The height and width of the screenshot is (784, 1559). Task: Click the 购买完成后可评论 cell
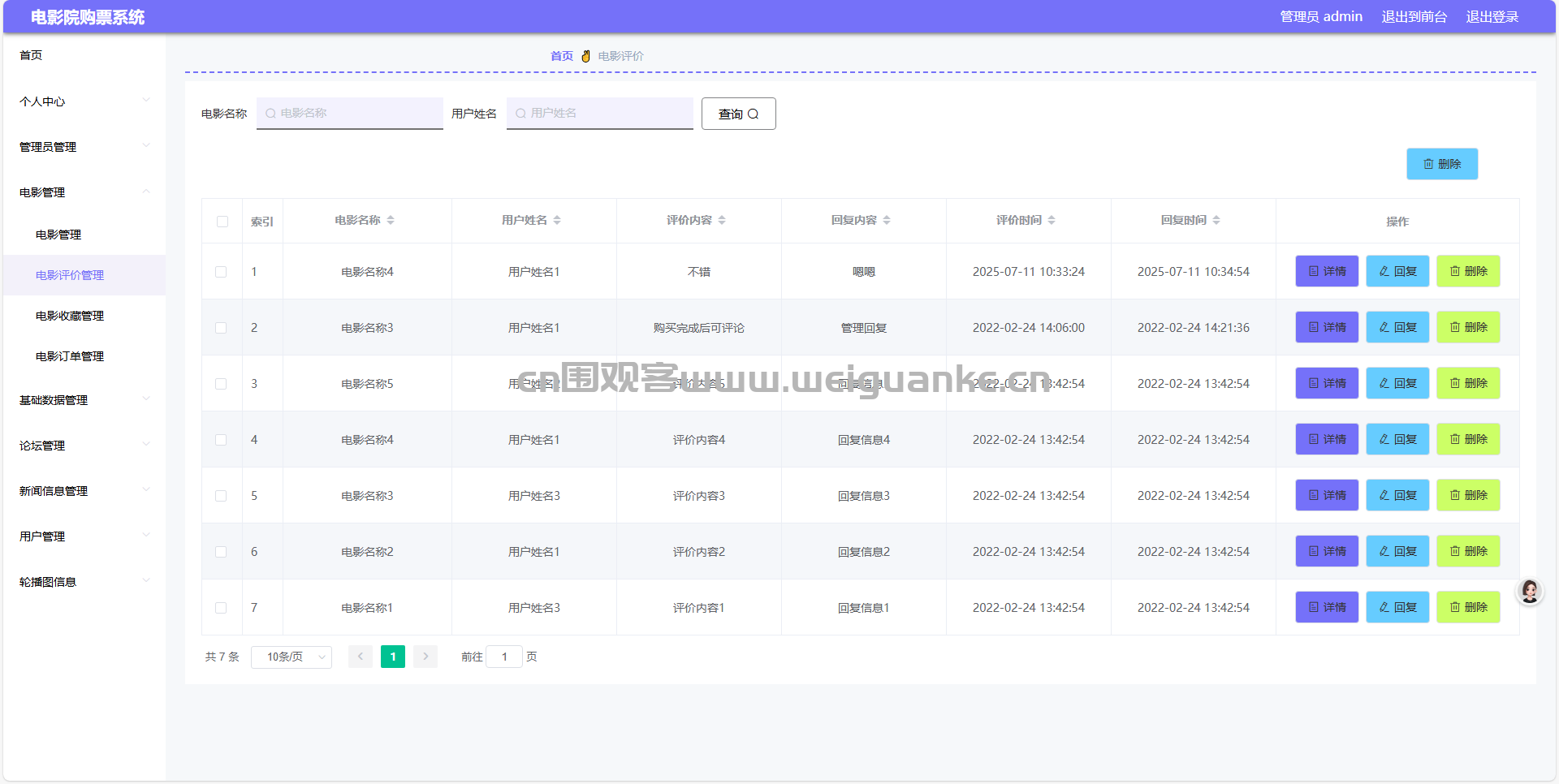pyautogui.click(x=699, y=328)
